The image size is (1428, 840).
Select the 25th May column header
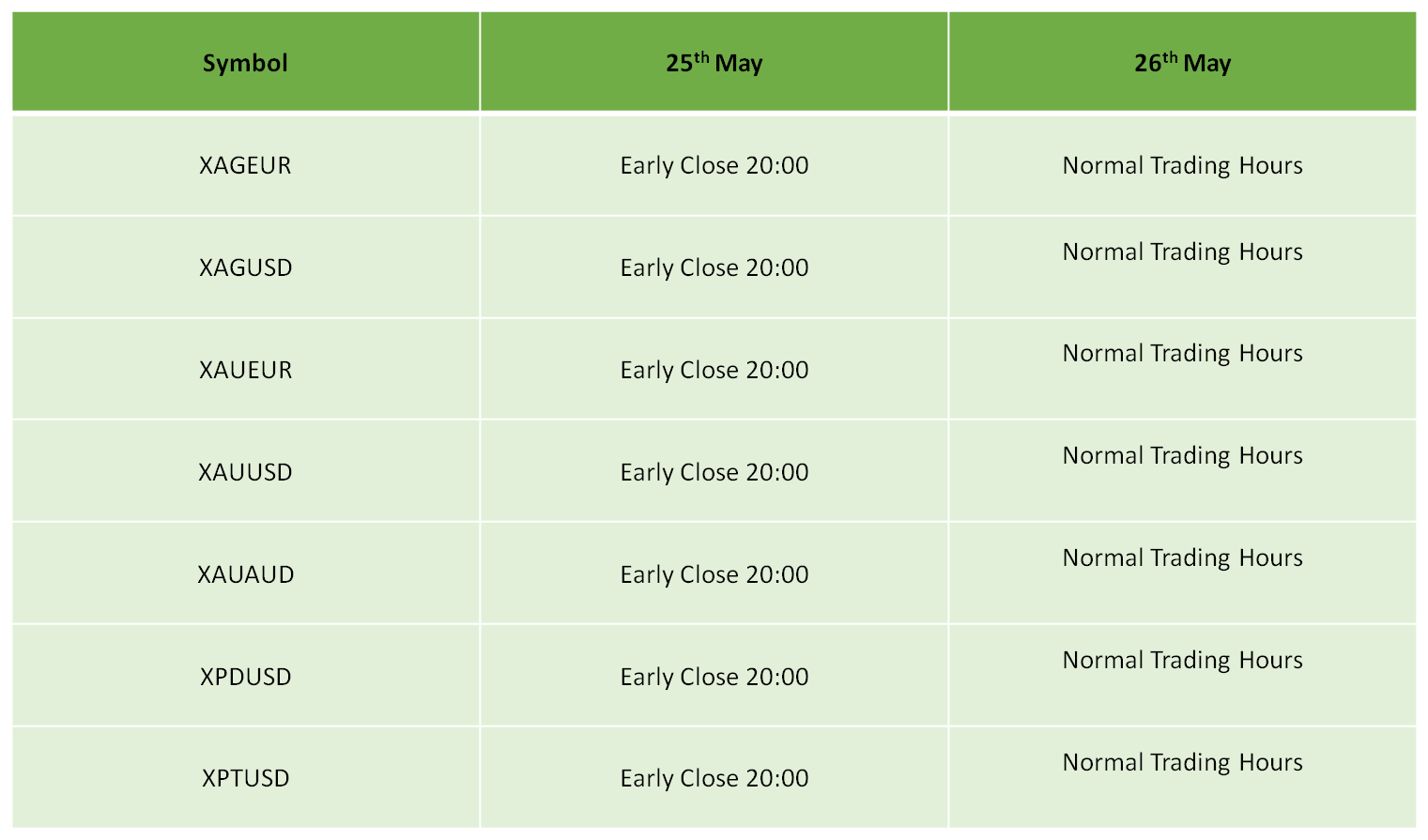click(x=714, y=63)
